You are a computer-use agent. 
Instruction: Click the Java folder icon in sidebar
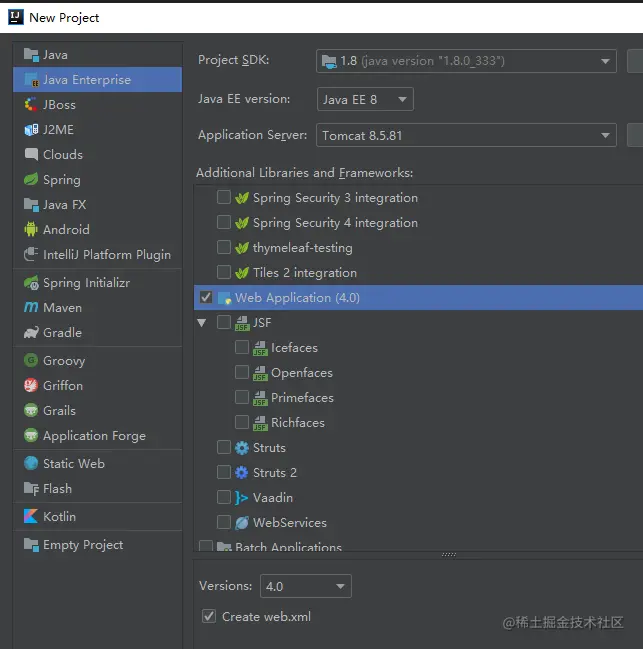(31, 55)
